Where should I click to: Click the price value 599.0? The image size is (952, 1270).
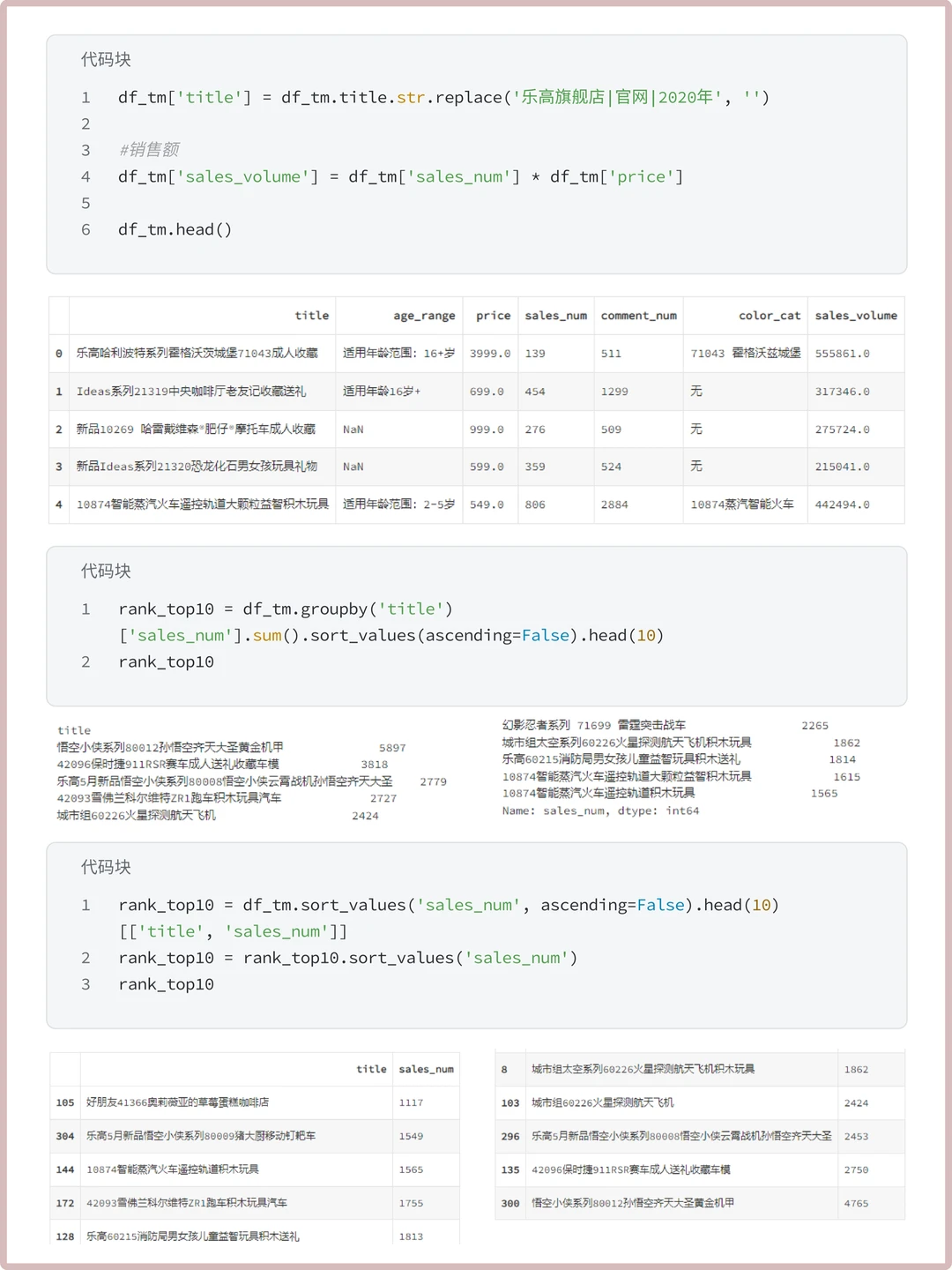tap(487, 467)
